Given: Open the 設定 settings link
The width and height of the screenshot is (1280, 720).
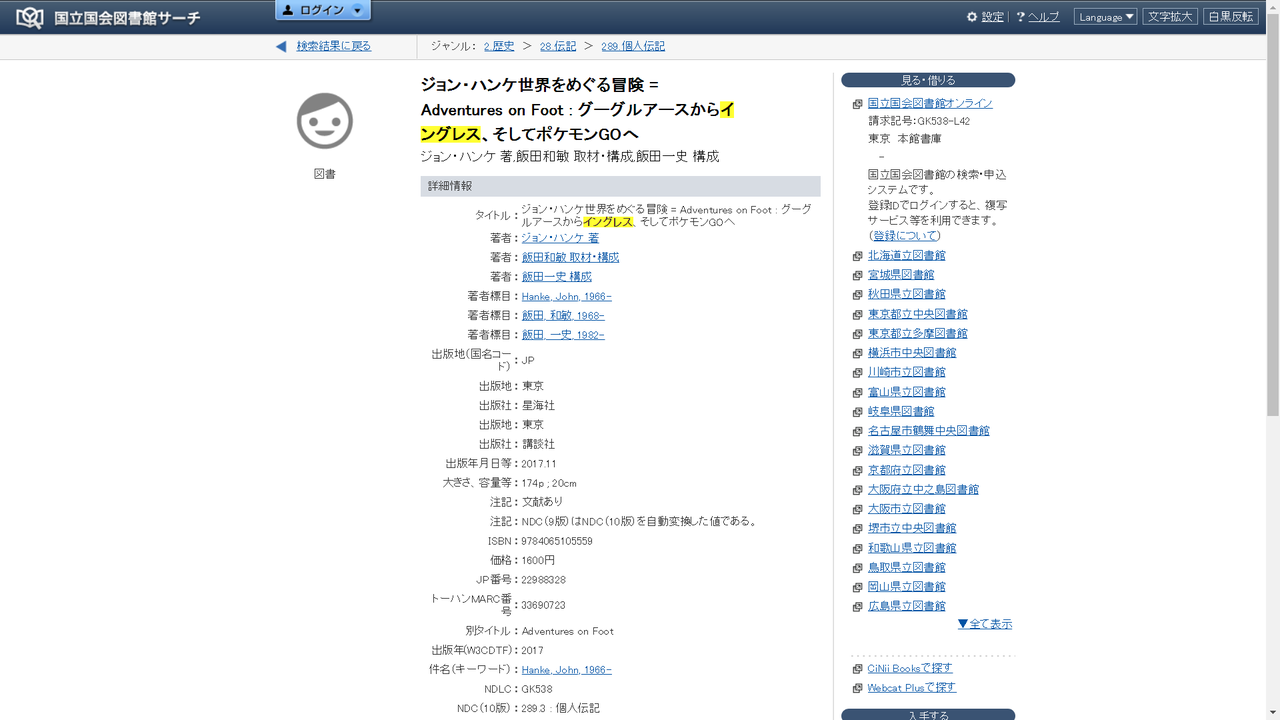Looking at the screenshot, I should coord(992,17).
